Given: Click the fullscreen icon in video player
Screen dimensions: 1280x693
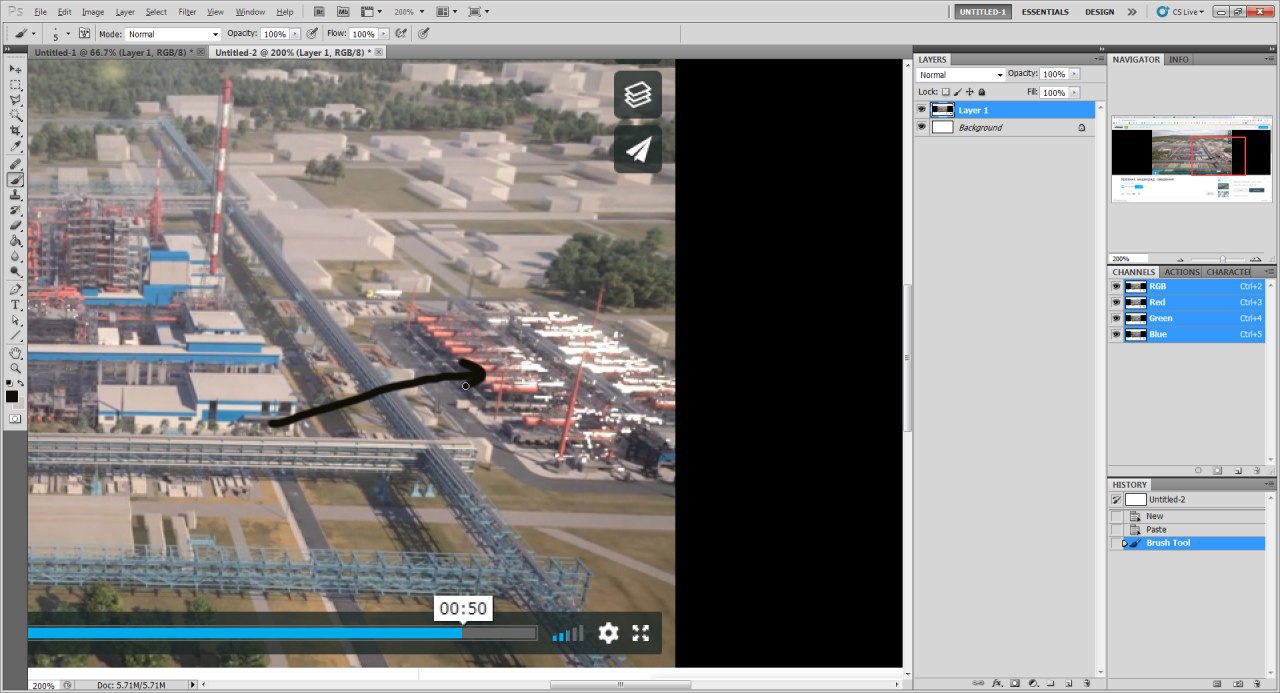Looking at the screenshot, I should [641, 633].
